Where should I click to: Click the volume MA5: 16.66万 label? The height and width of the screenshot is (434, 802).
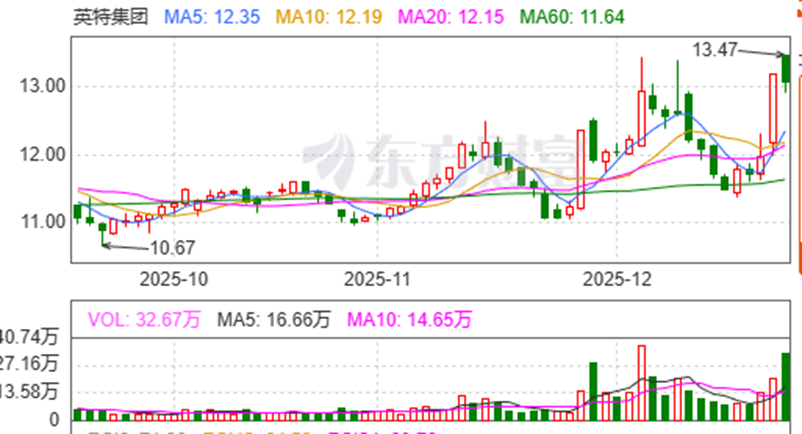274,320
